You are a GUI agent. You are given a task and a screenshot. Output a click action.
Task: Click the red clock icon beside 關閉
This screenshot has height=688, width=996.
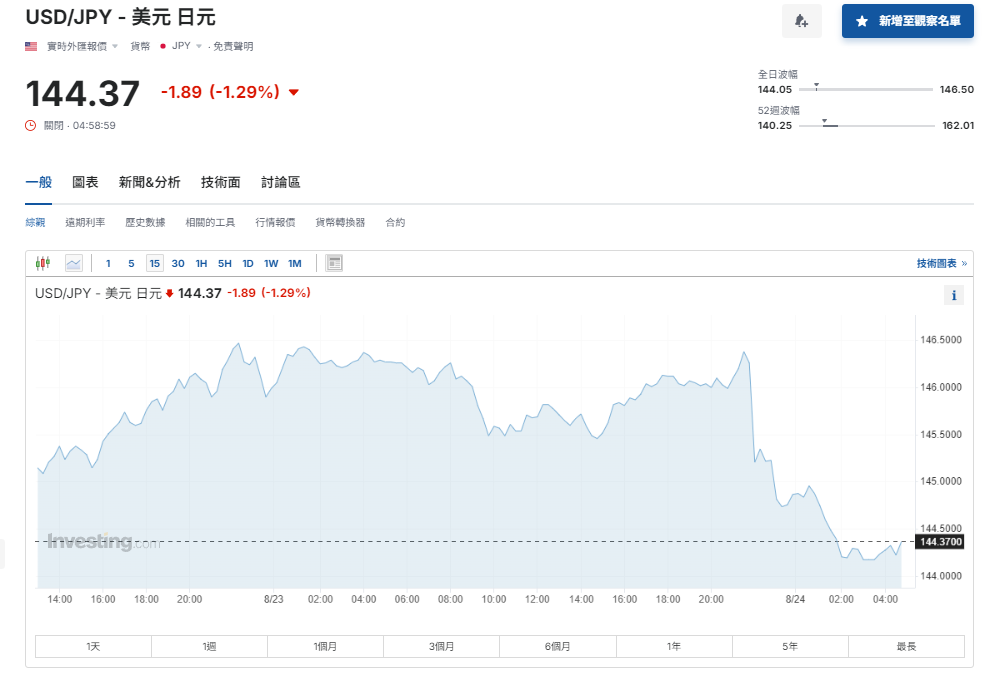31,125
